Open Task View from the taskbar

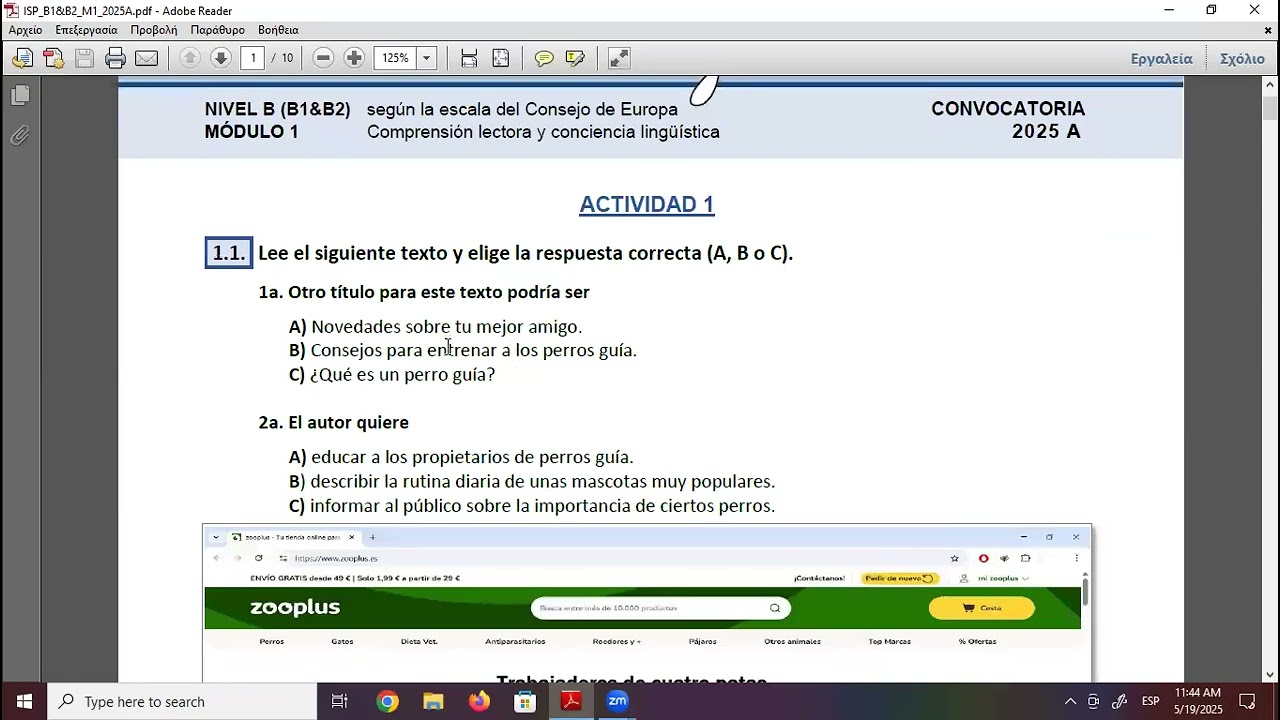click(339, 701)
